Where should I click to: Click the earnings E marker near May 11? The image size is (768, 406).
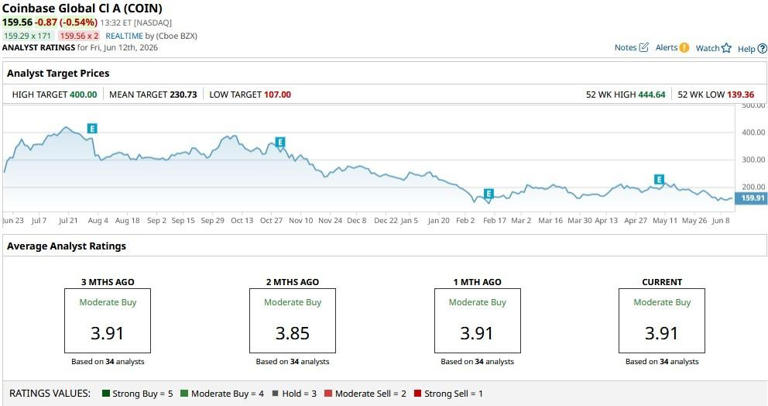659,179
